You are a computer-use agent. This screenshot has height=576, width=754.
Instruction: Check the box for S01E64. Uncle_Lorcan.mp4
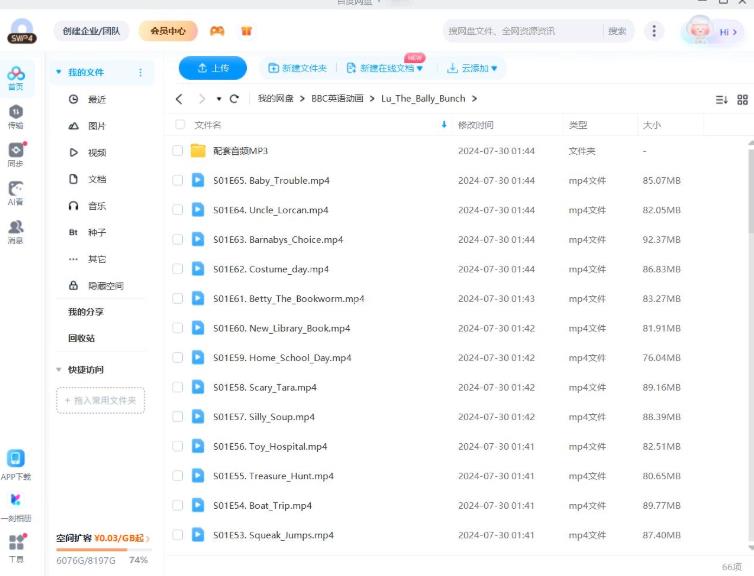coord(177,210)
